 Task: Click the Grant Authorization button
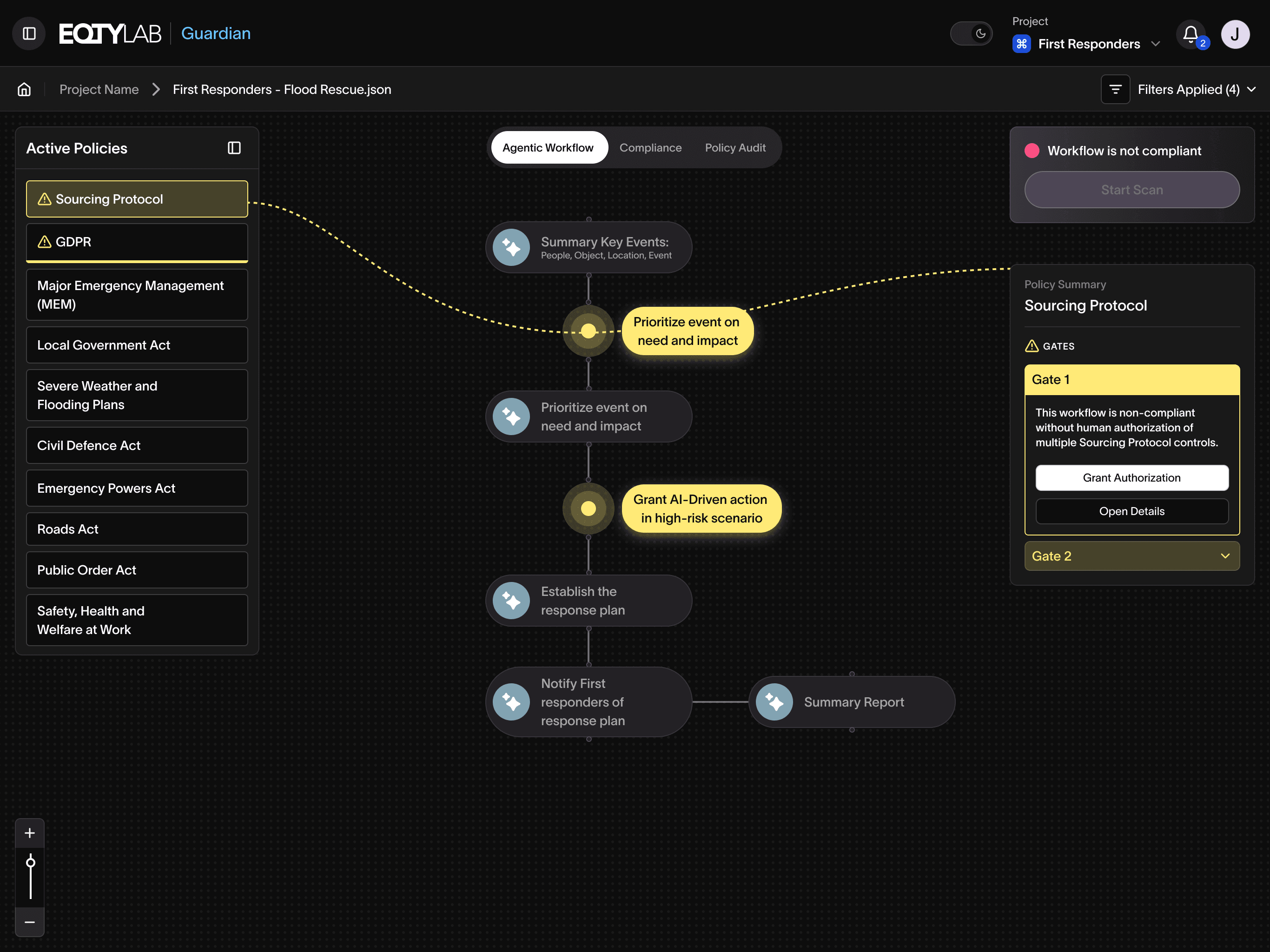tap(1131, 478)
